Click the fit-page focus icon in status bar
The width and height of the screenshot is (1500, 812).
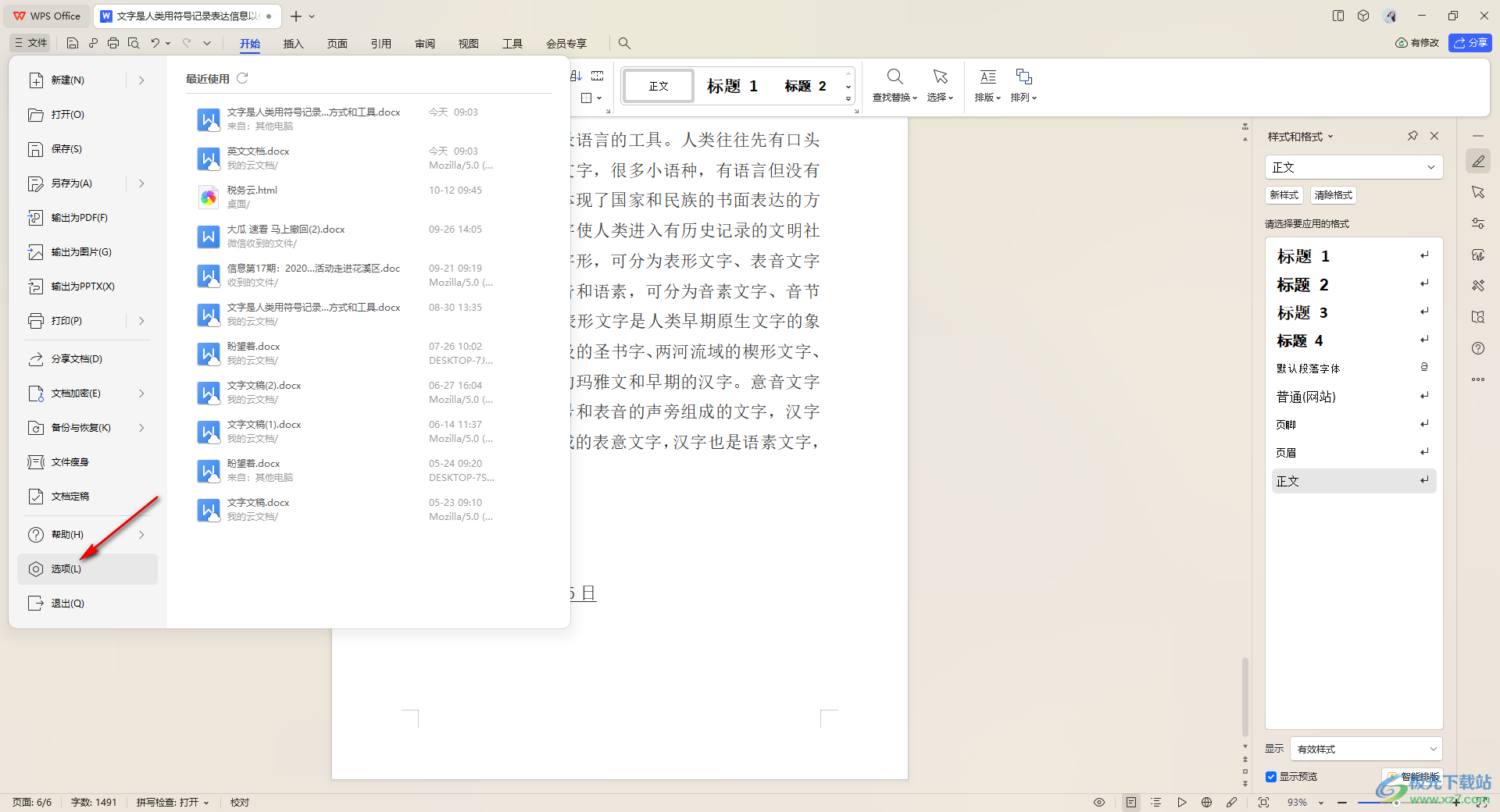(1263, 802)
